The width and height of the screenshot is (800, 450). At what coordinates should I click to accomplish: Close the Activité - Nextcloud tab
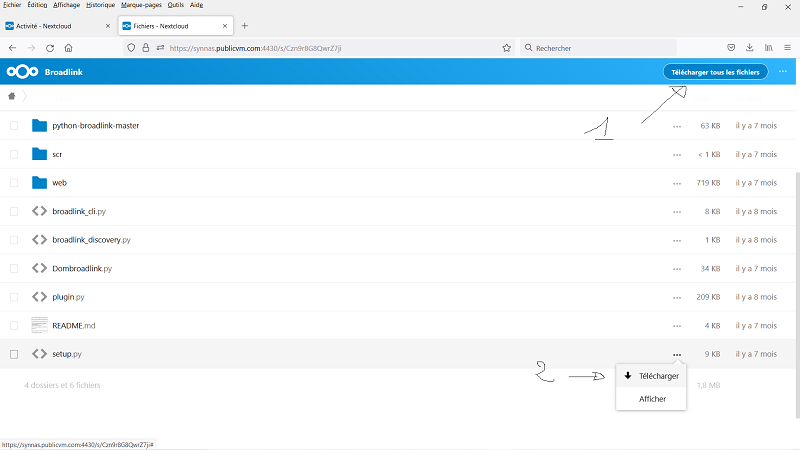(108, 26)
